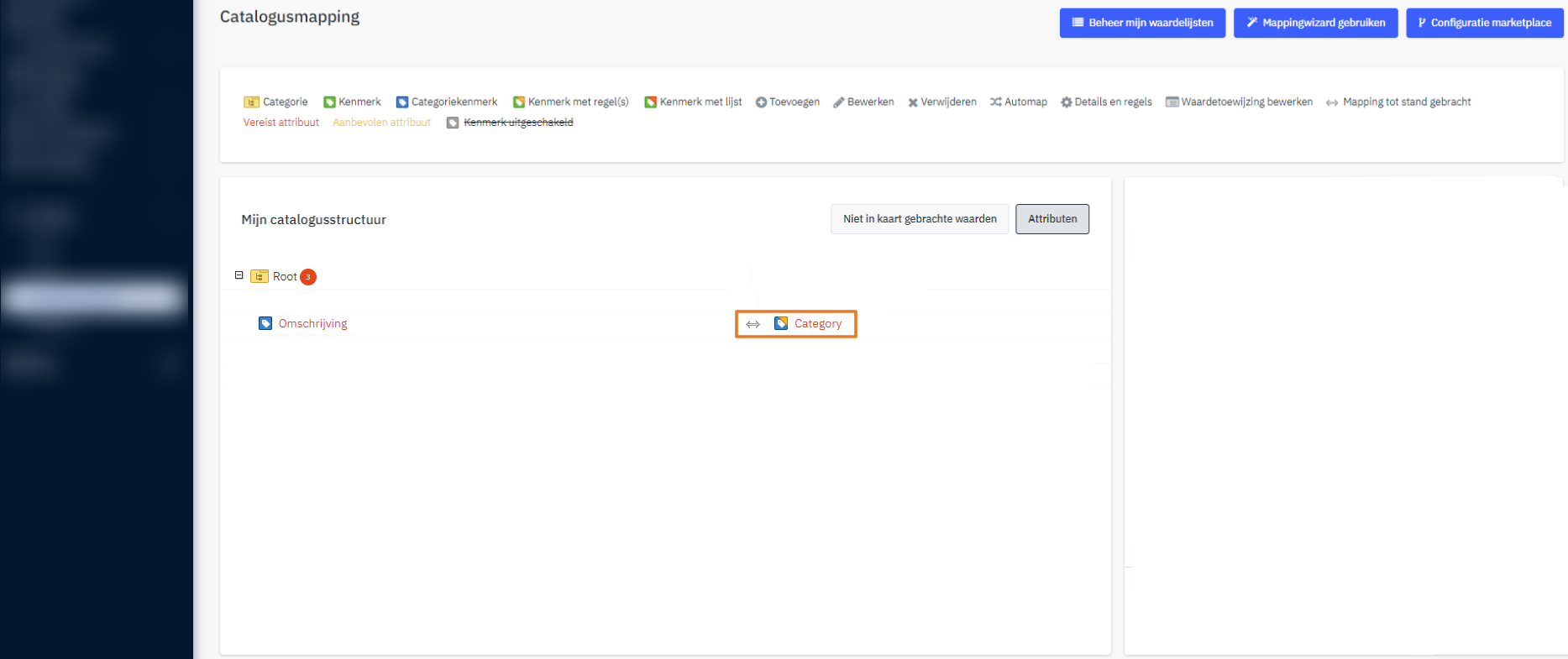Viewport: 1568px width, 659px height.
Task: Click the Bewerken pencil icon
Action: (838, 102)
